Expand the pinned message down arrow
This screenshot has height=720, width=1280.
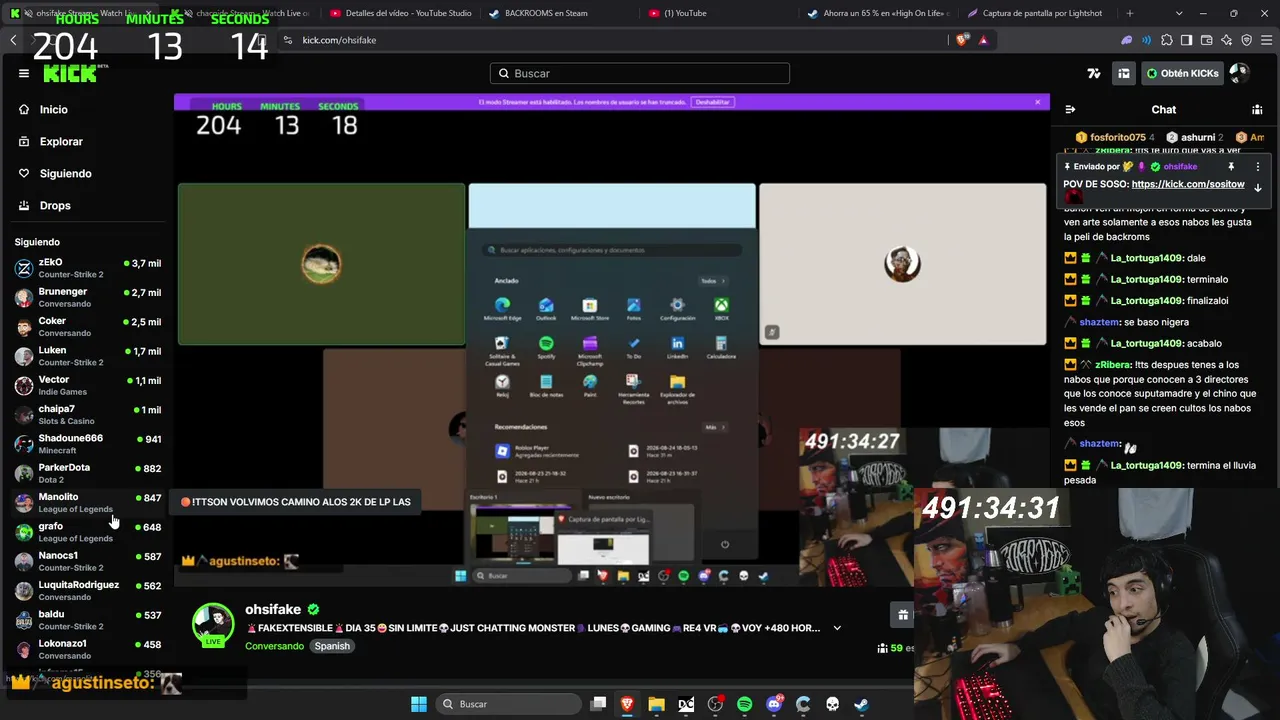coord(1258,187)
